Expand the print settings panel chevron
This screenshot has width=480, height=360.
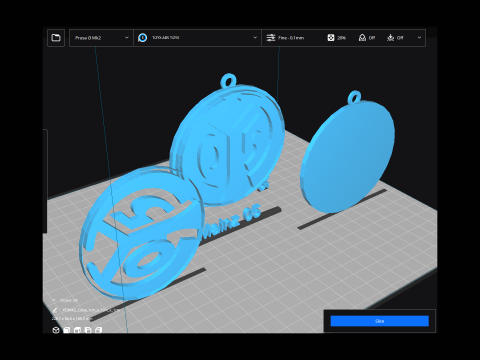[x=419, y=38]
